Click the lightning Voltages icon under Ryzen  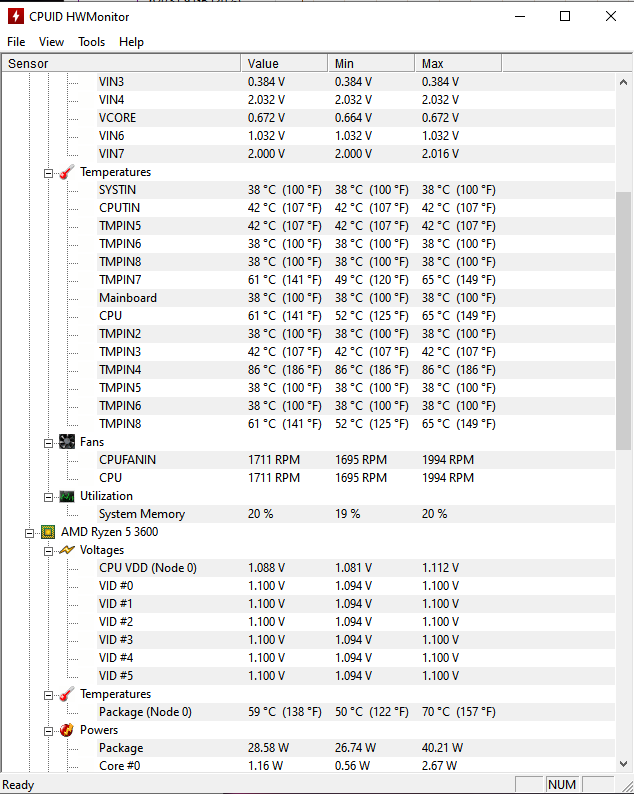(67, 550)
